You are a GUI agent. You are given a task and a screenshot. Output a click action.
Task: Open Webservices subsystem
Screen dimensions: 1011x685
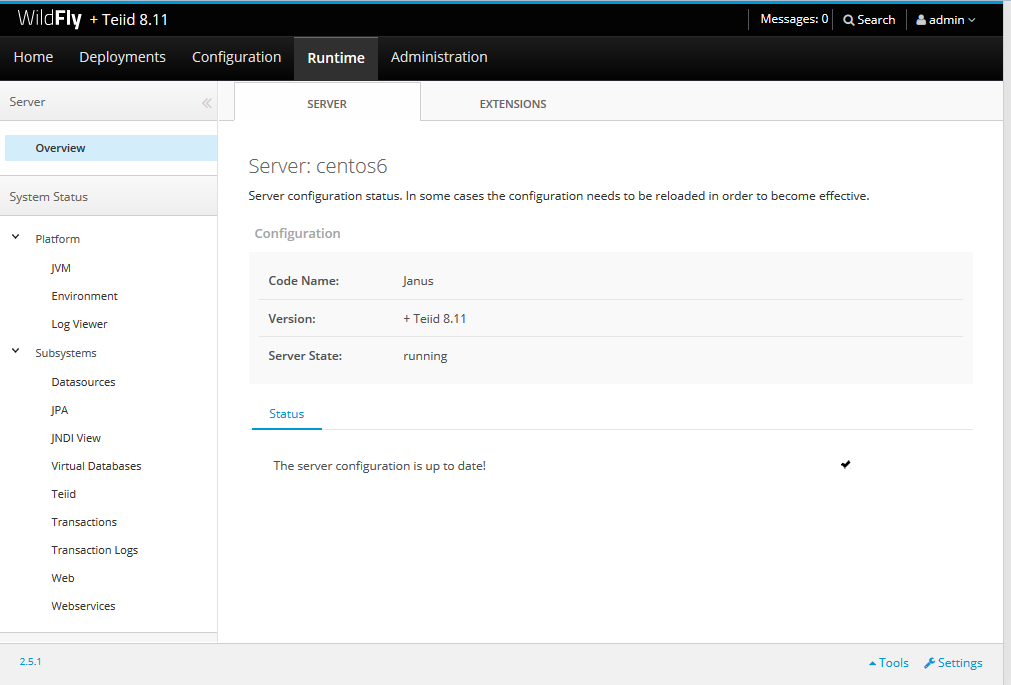[x=83, y=606]
